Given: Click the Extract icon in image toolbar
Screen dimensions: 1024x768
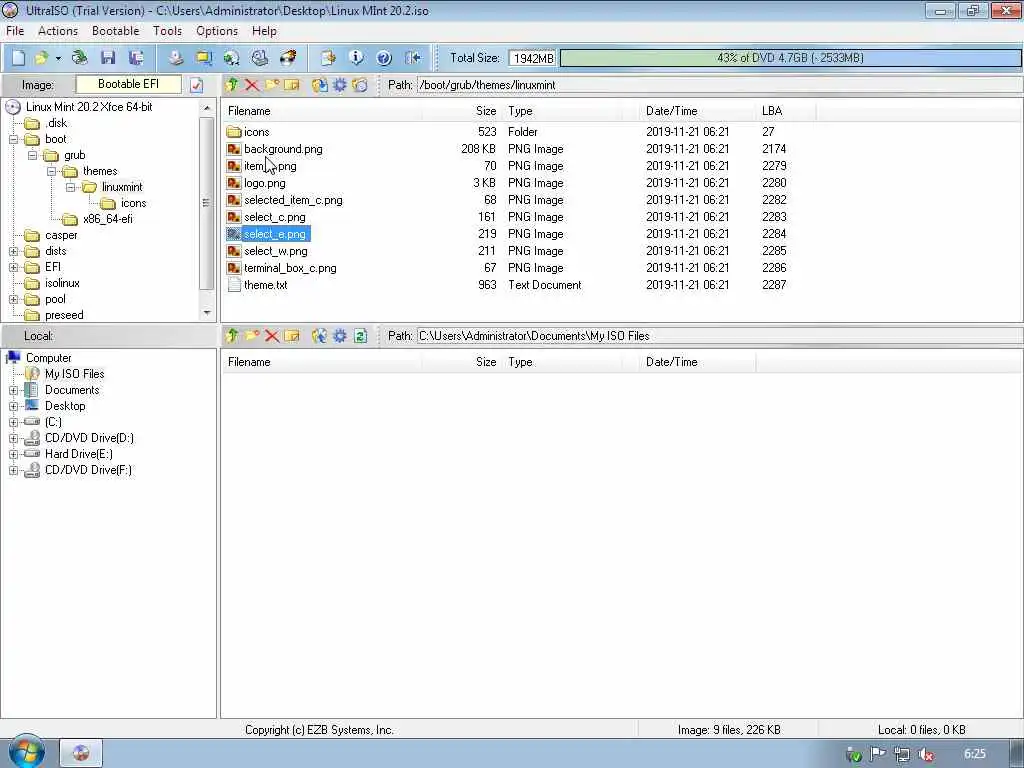Looking at the screenshot, I should click(319, 85).
